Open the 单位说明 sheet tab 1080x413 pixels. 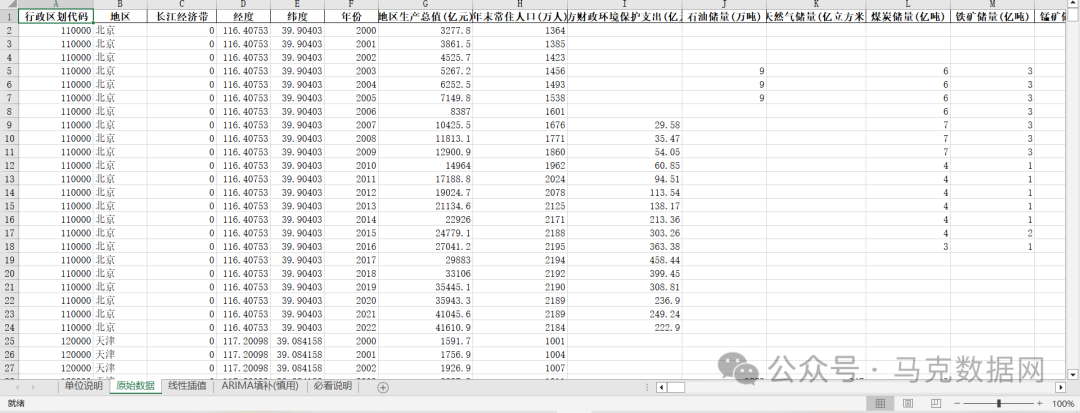[x=83, y=386]
